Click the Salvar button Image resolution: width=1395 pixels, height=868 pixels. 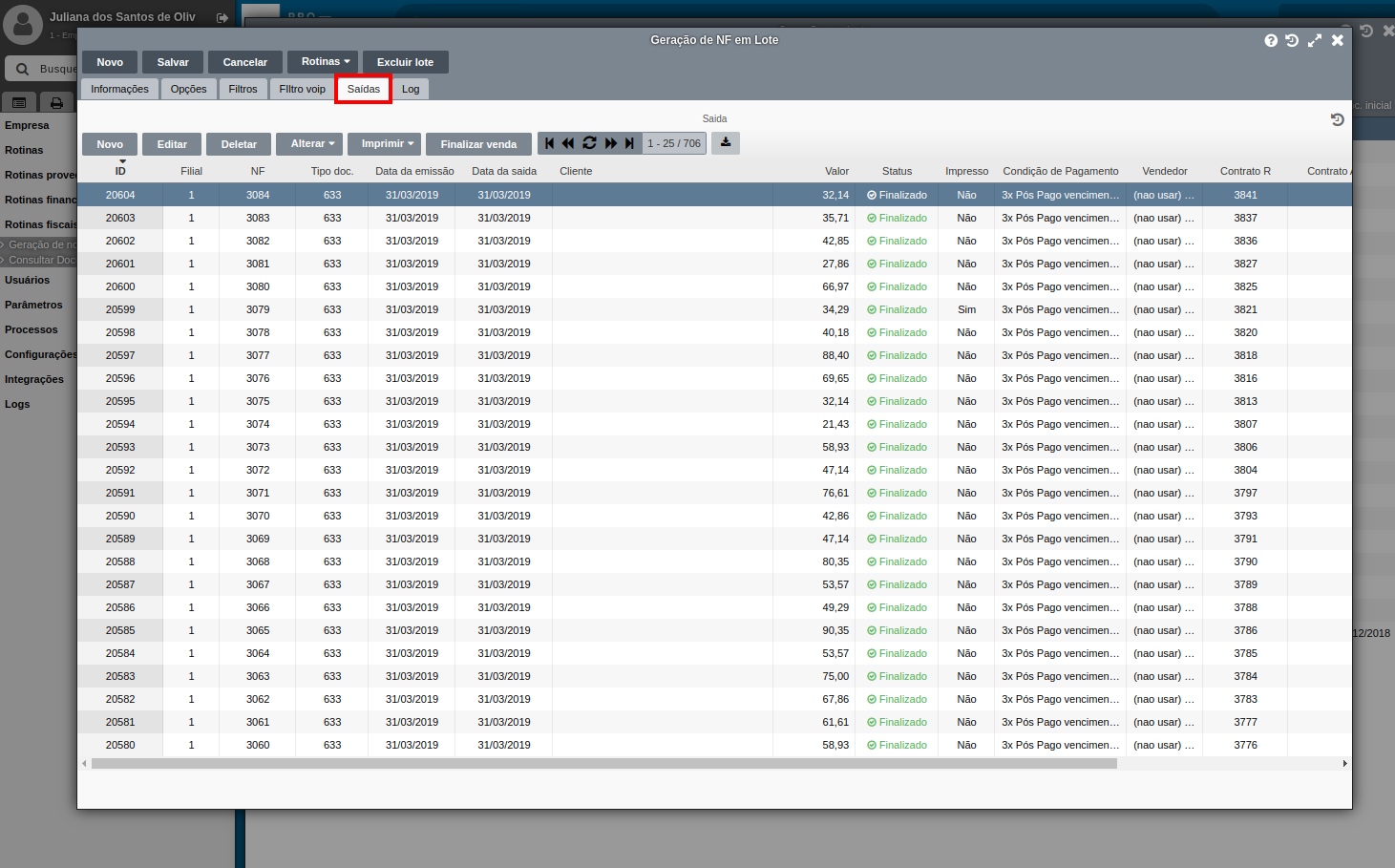coord(173,62)
